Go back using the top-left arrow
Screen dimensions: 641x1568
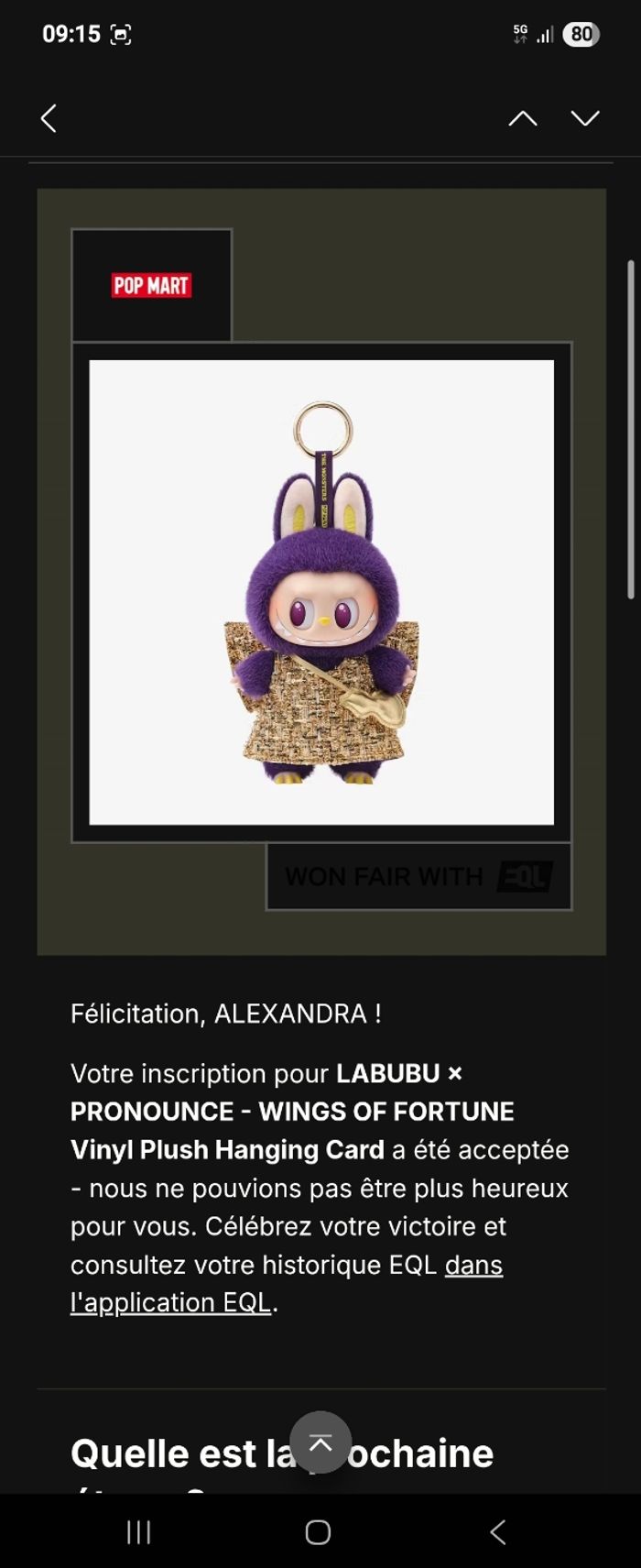[x=49, y=118]
